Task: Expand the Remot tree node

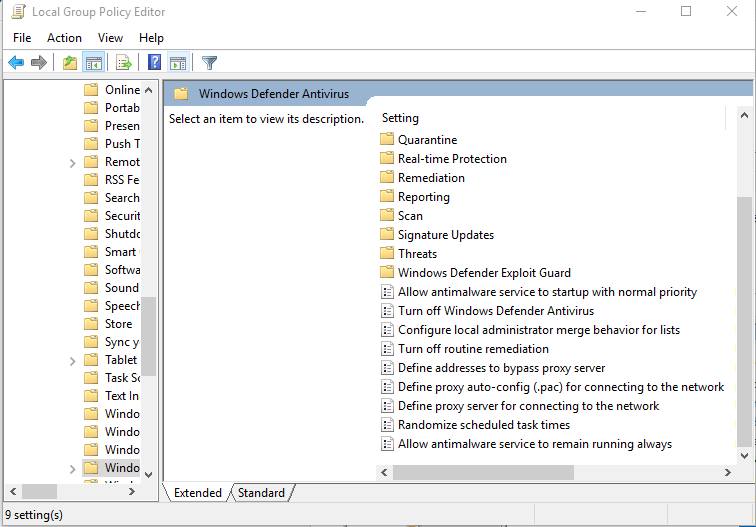Action: [x=72, y=163]
